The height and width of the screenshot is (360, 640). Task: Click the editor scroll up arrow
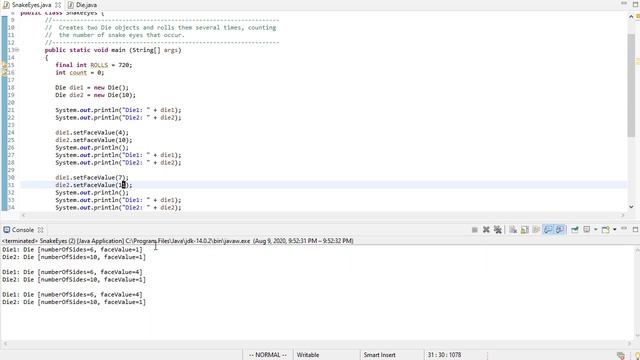point(631,16)
